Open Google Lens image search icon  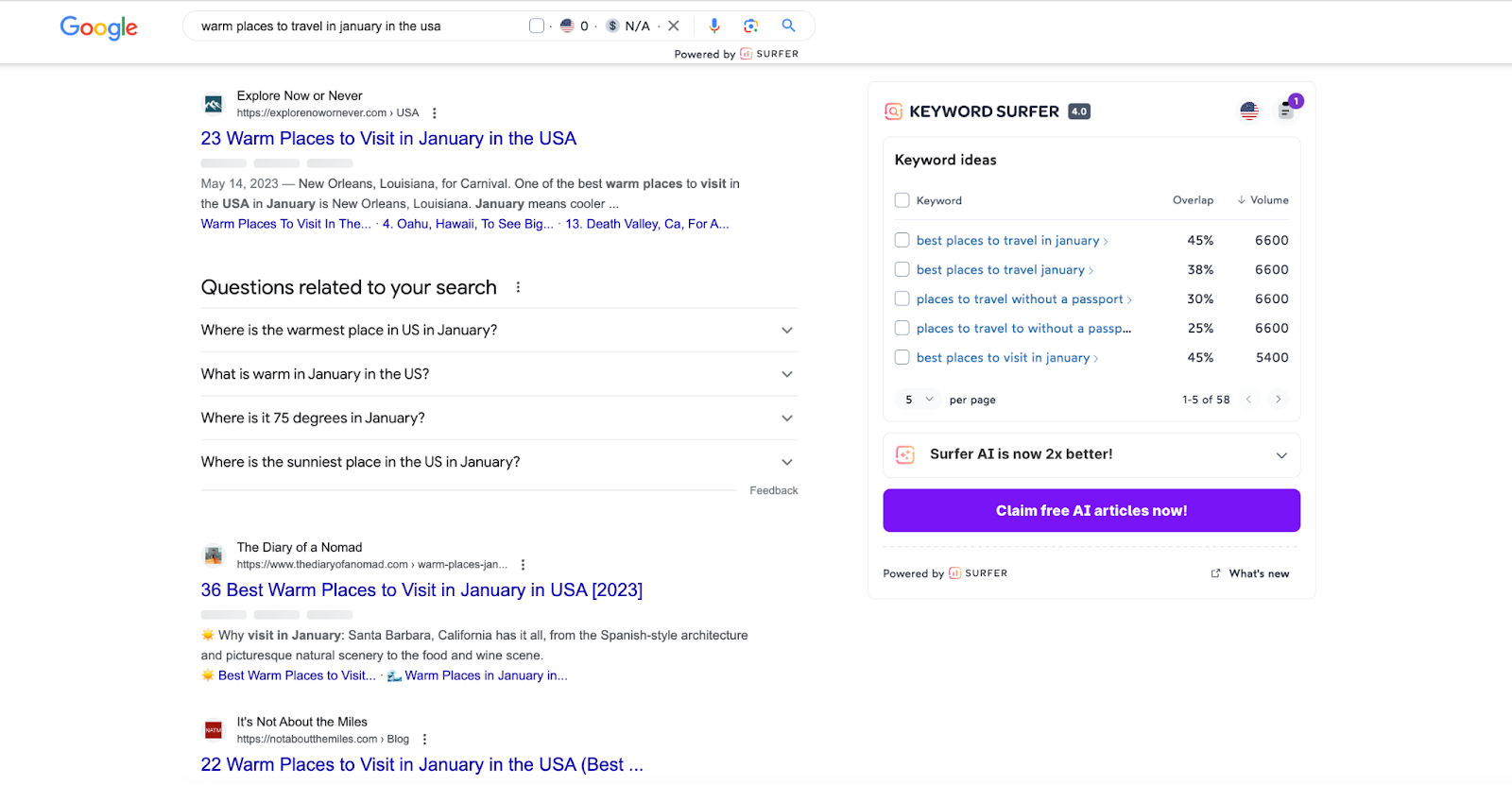750,26
